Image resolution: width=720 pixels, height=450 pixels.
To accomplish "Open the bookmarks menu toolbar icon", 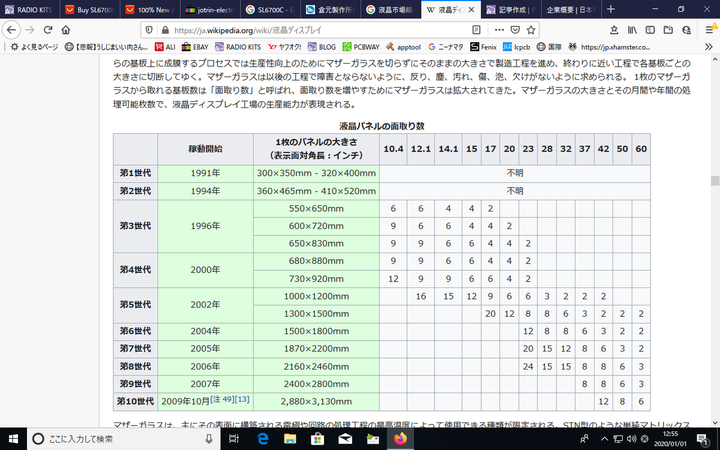I will (x=614, y=30).
